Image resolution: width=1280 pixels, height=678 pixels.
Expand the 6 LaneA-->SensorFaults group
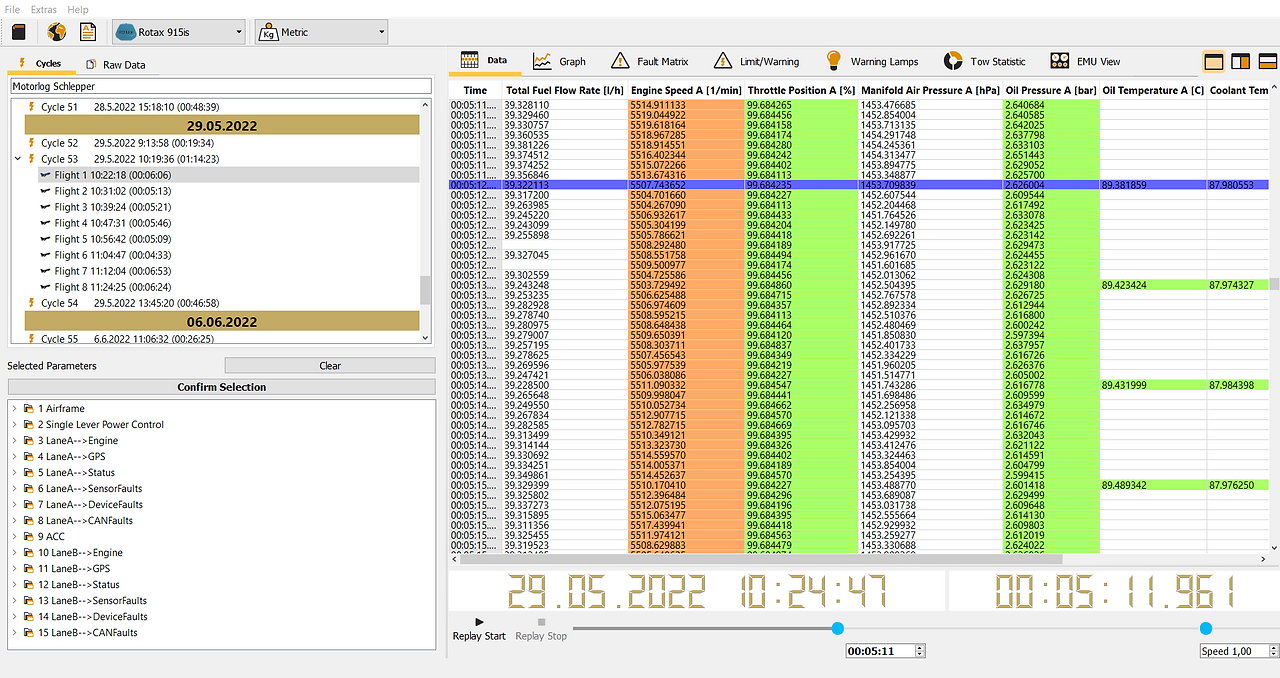click(15, 489)
